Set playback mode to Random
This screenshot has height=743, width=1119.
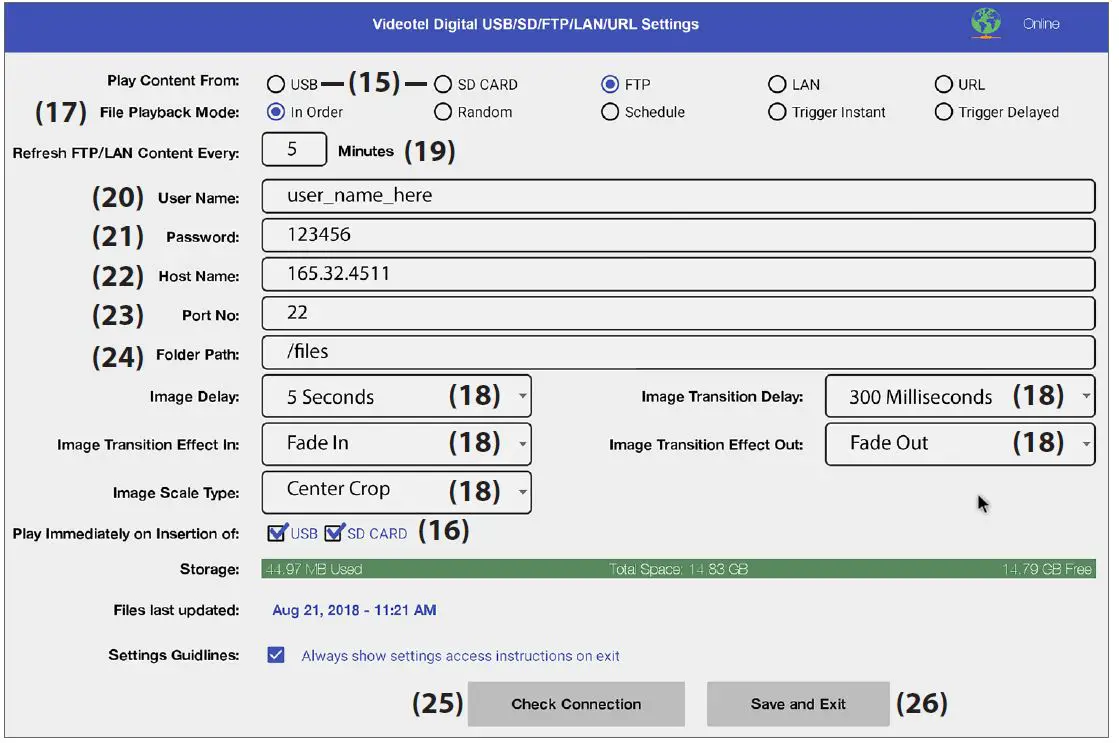(x=443, y=112)
